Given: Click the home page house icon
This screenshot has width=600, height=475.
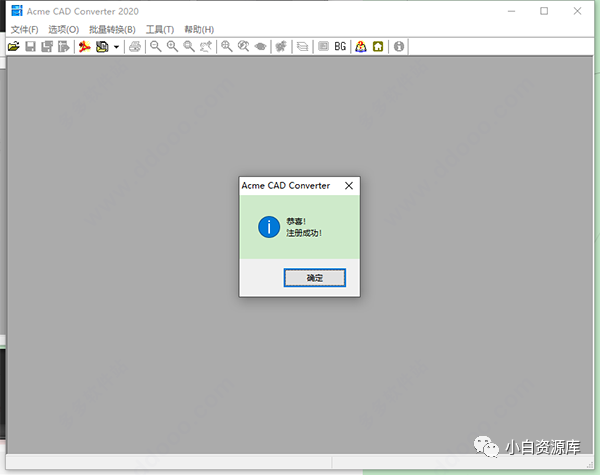Looking at the screenshot, I should point(378,47).
